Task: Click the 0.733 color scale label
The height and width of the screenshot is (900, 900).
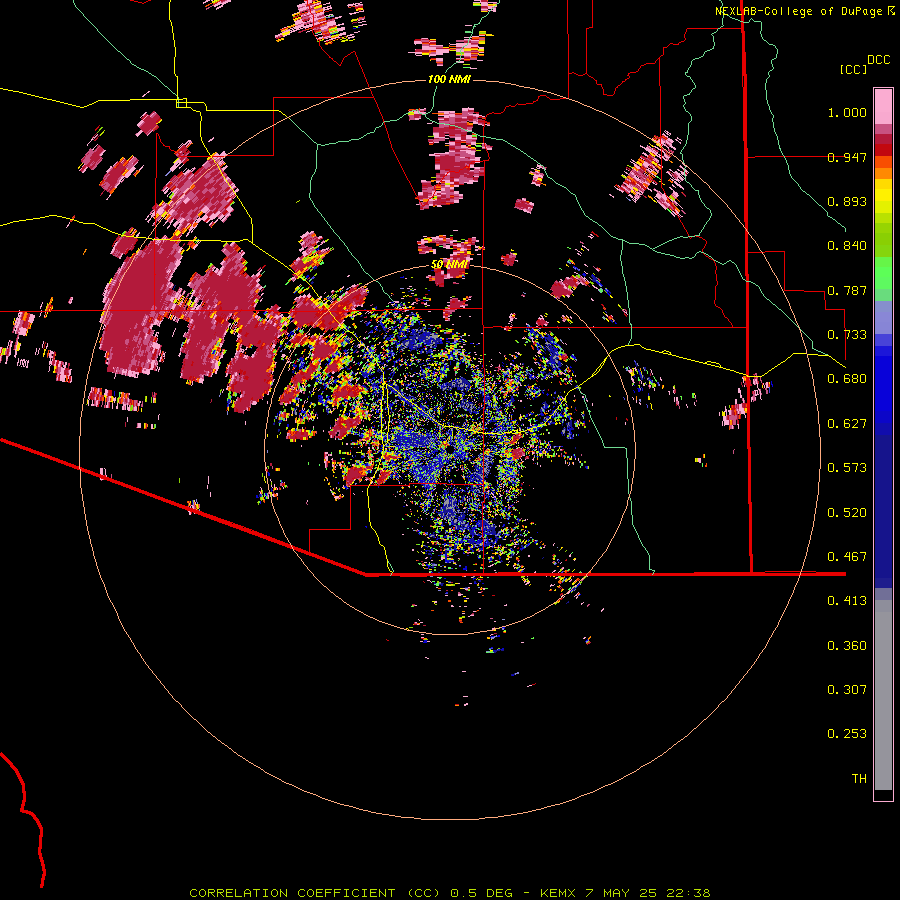Action: [847, 335]
